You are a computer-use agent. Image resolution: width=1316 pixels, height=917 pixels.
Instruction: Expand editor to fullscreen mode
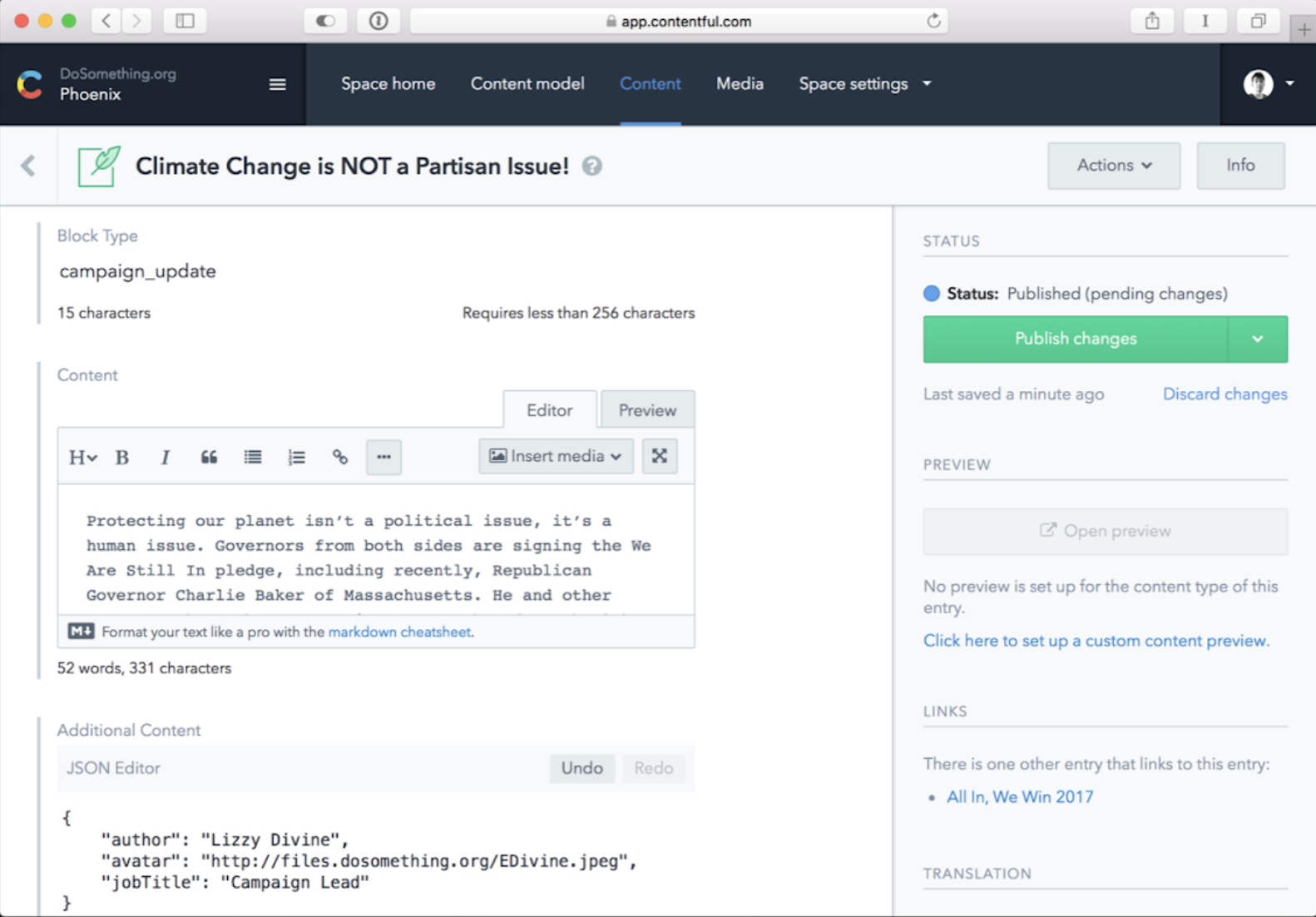tap(660, 456)
